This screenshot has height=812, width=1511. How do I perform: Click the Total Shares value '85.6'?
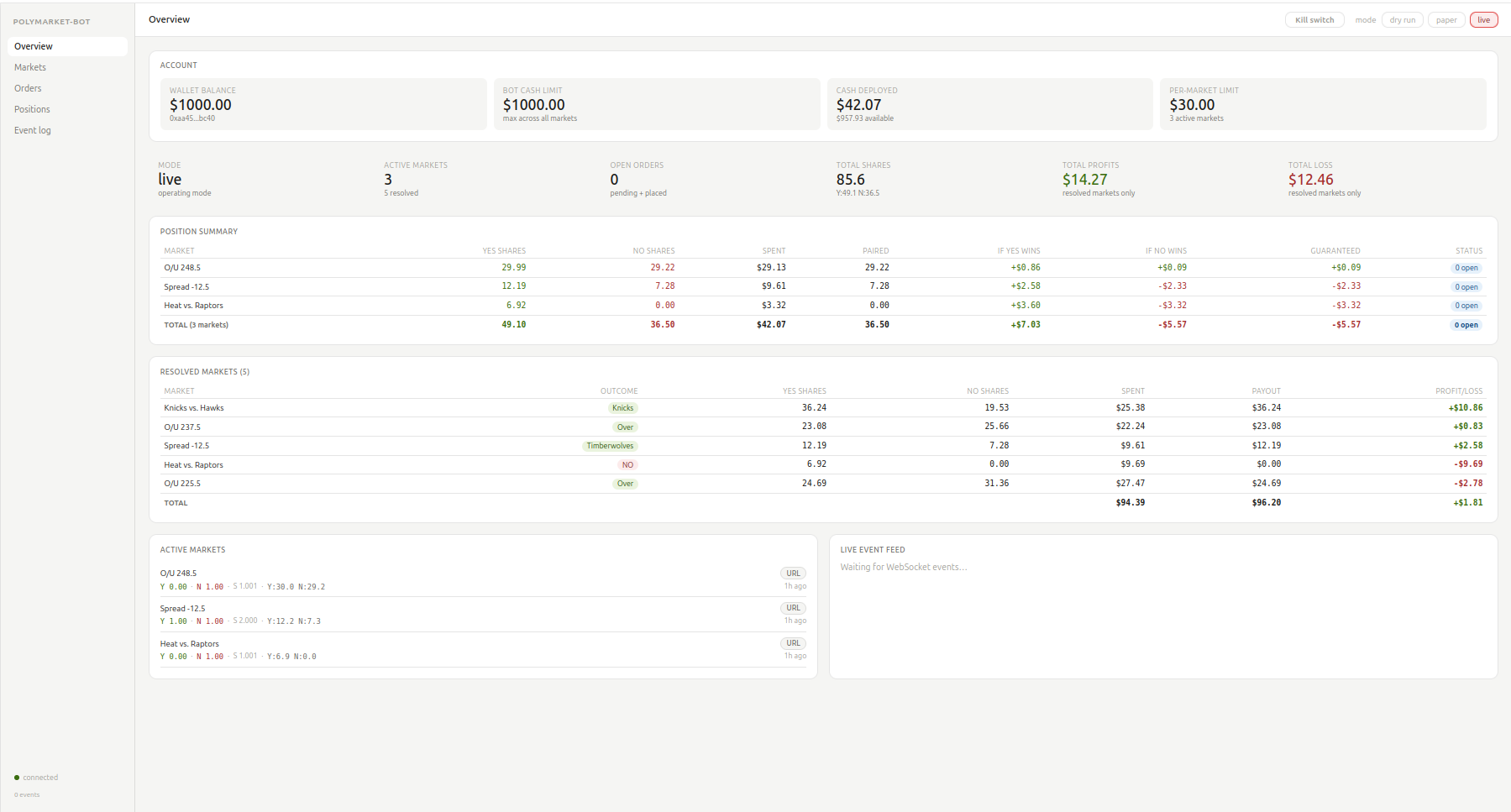pos(850,180)
